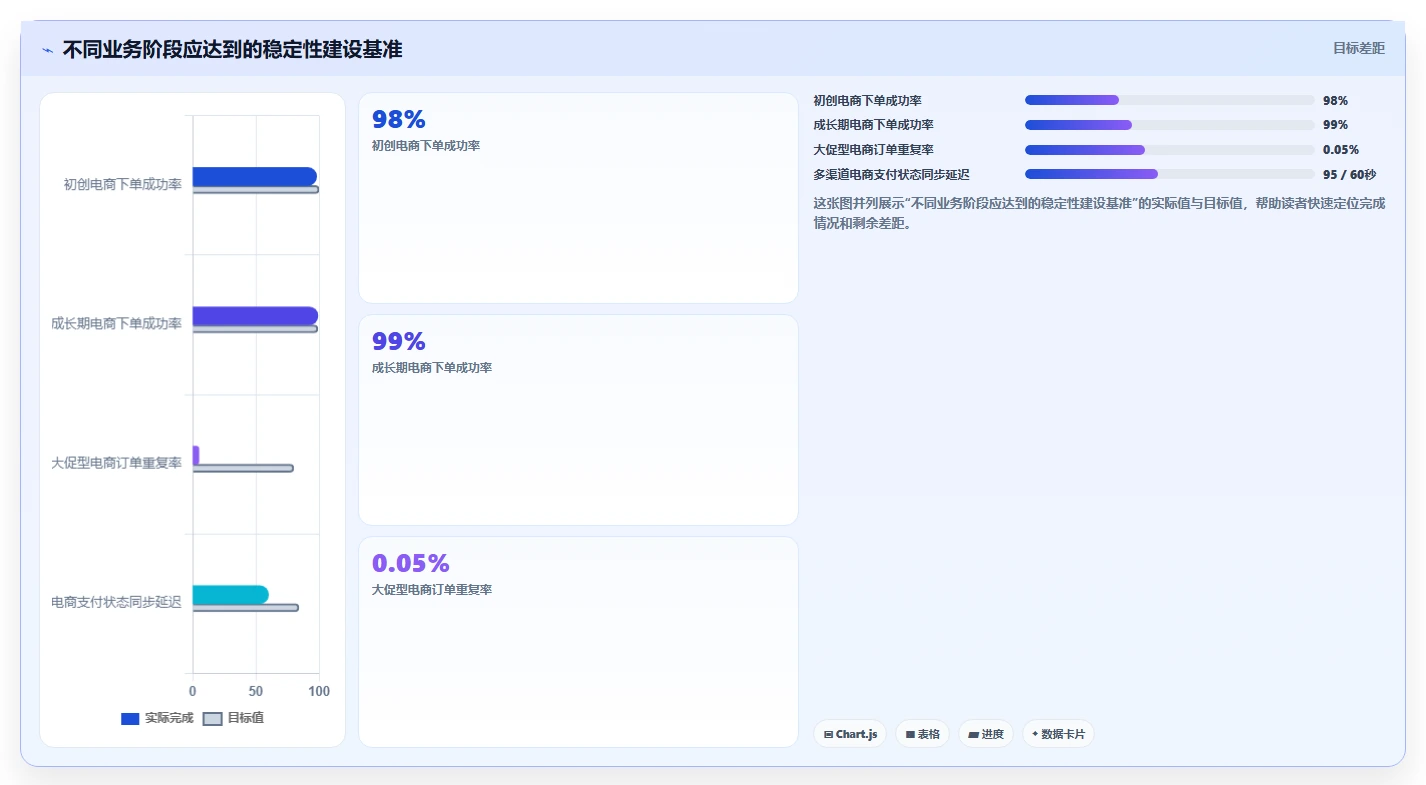Screen dimensions: 1426x785
Task: Click the 表格 tag chip
Action: (922, 734)
